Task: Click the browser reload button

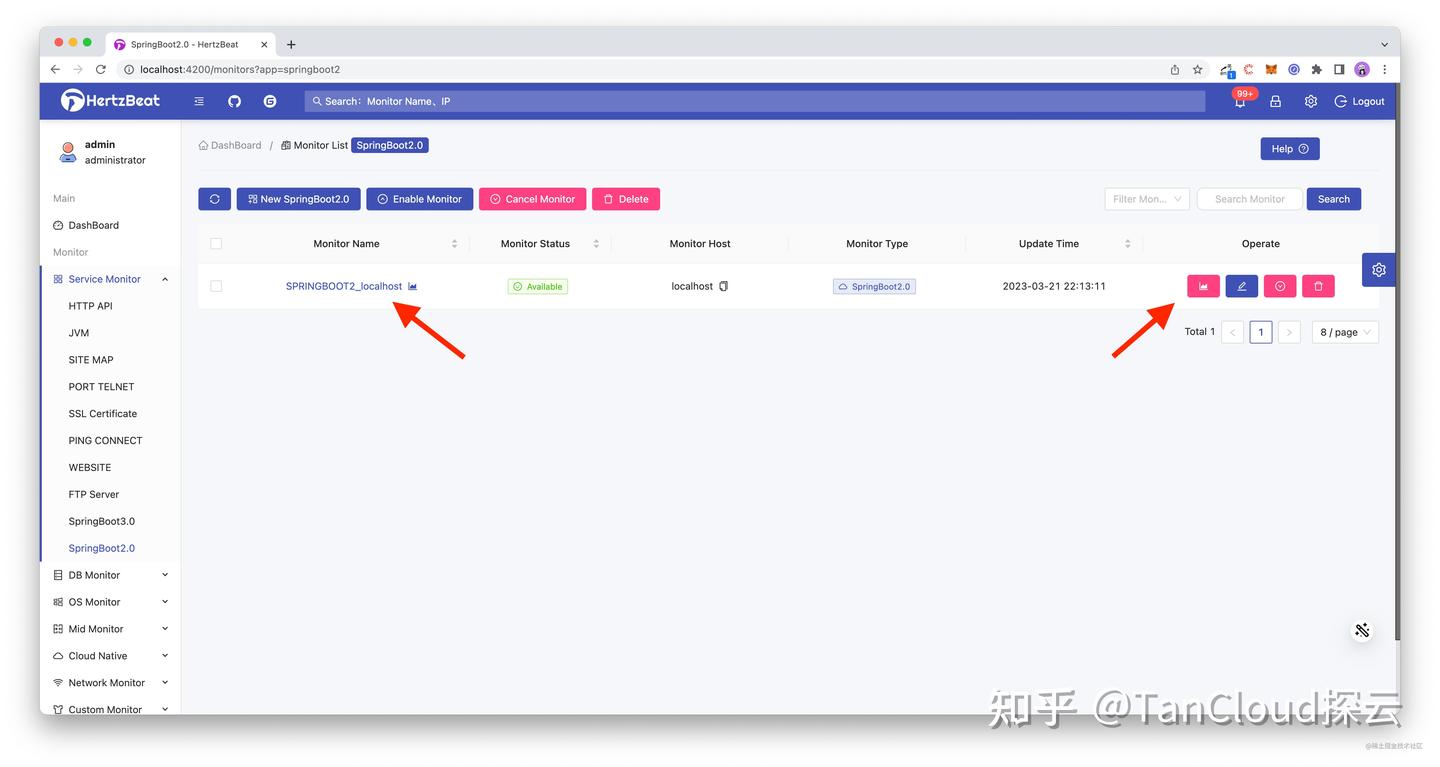Action: point(100,69)
